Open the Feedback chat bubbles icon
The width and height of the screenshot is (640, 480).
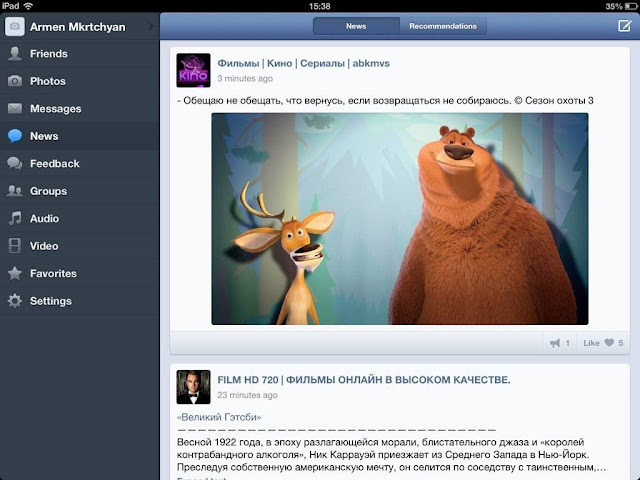click(15, 163)
